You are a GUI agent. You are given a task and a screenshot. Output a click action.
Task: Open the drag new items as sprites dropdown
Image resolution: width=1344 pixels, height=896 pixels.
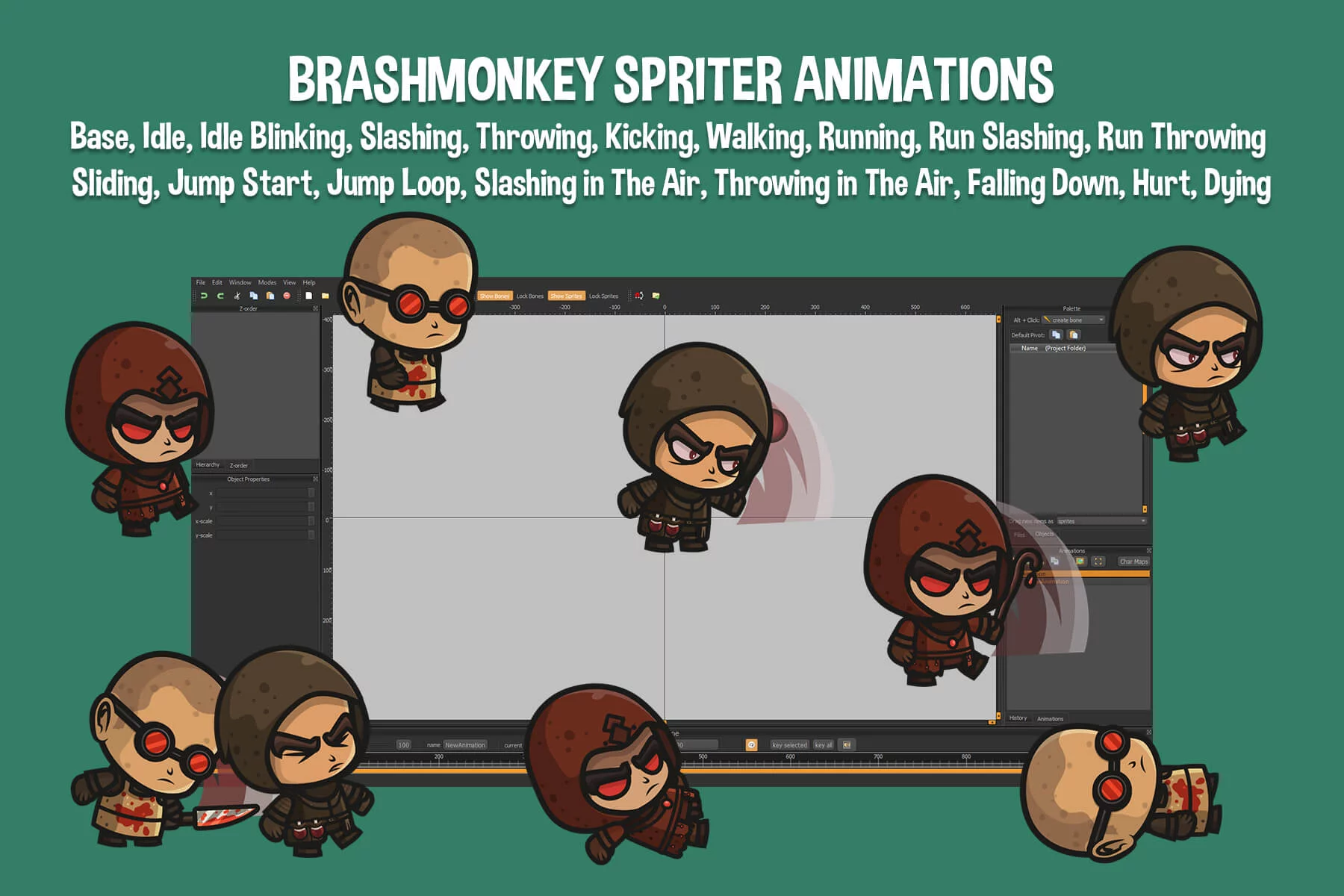(x=1101, y=521)
